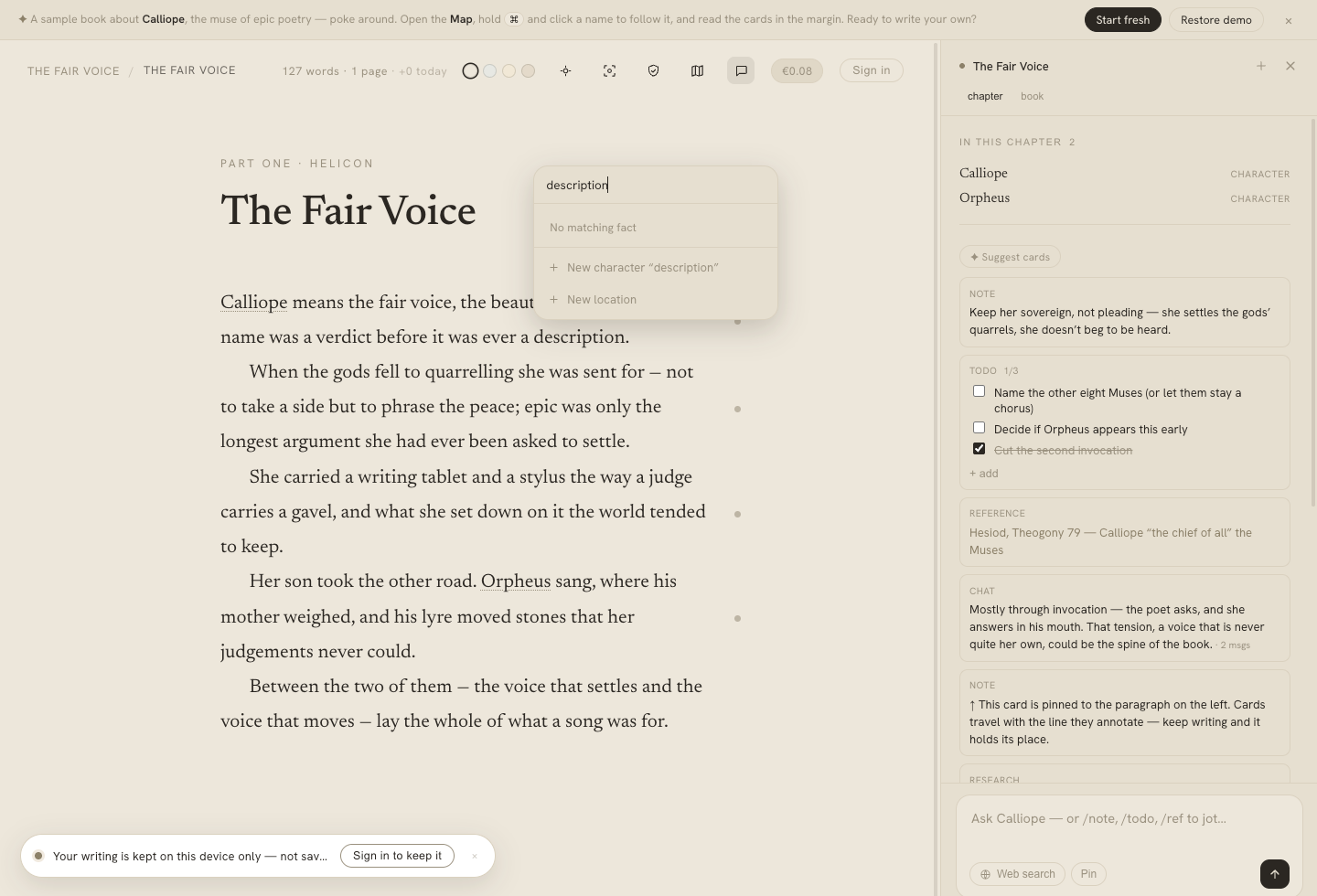Open the 'Mostly through invocation' chat card

(x=1125, y=618)
